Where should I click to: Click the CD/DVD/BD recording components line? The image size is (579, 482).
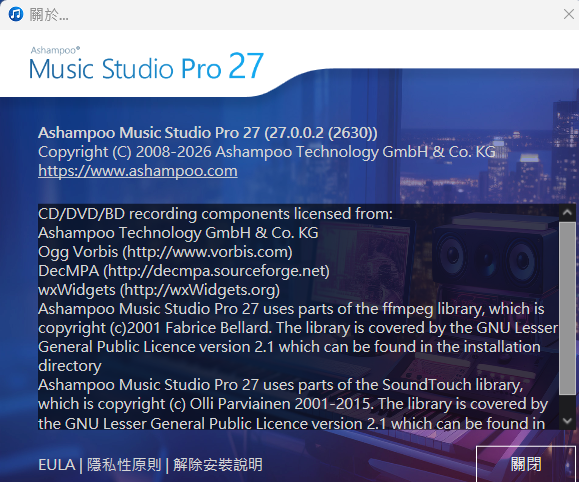(215, 214)
